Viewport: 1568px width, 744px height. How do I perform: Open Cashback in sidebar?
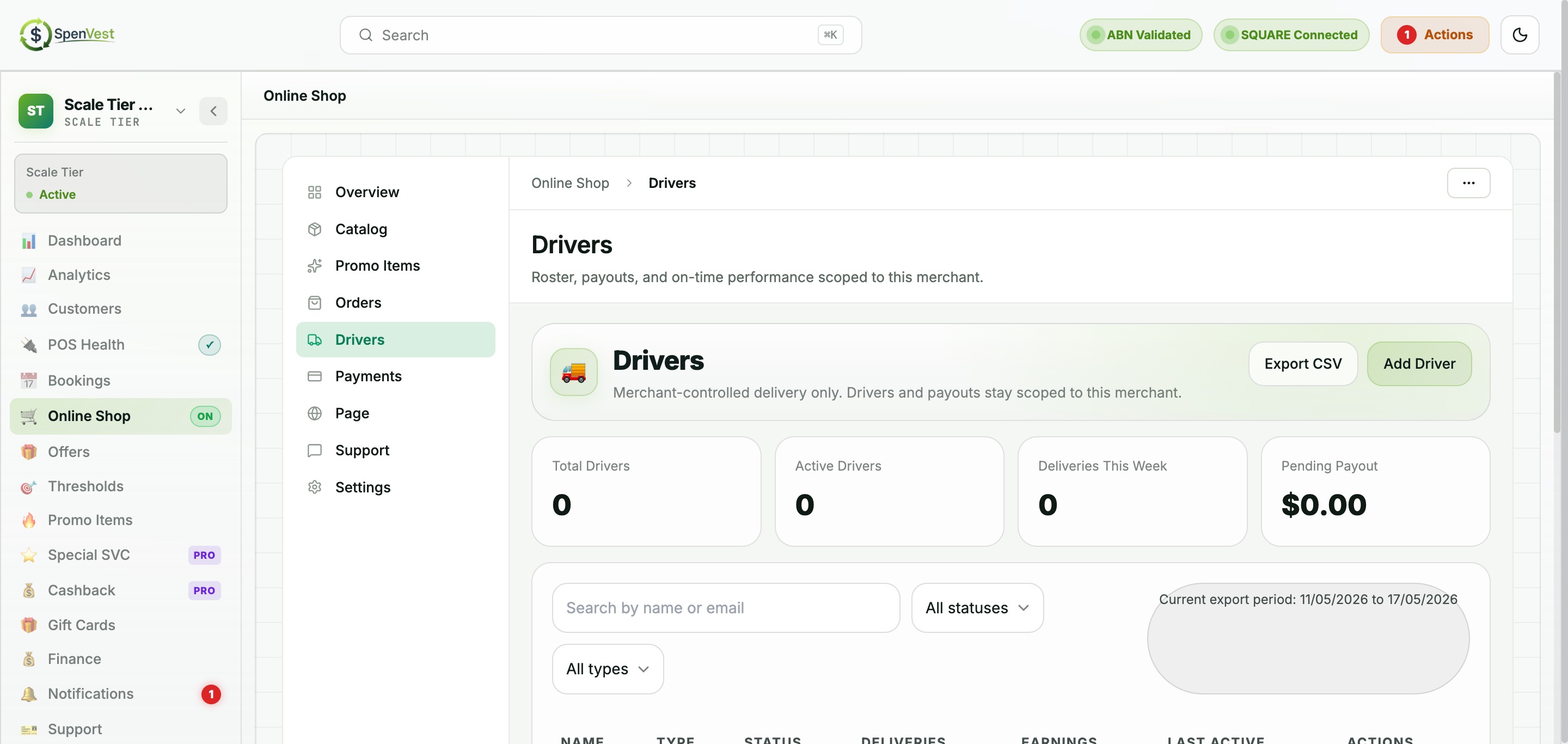coord(120,590)
